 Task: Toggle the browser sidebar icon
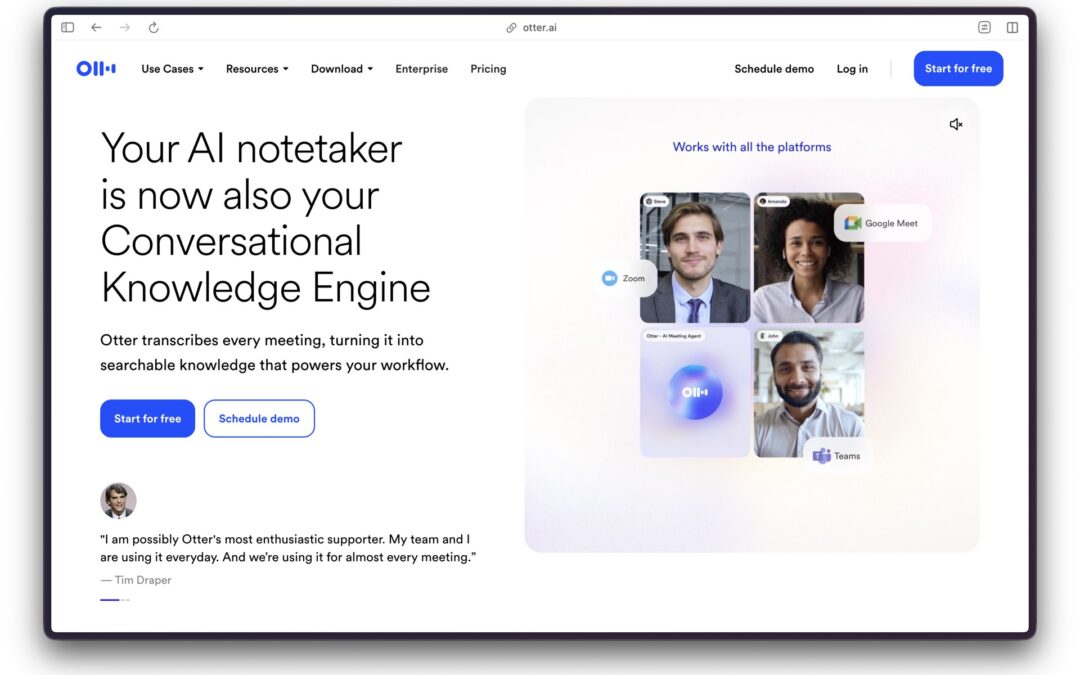(x=68, y=28)
